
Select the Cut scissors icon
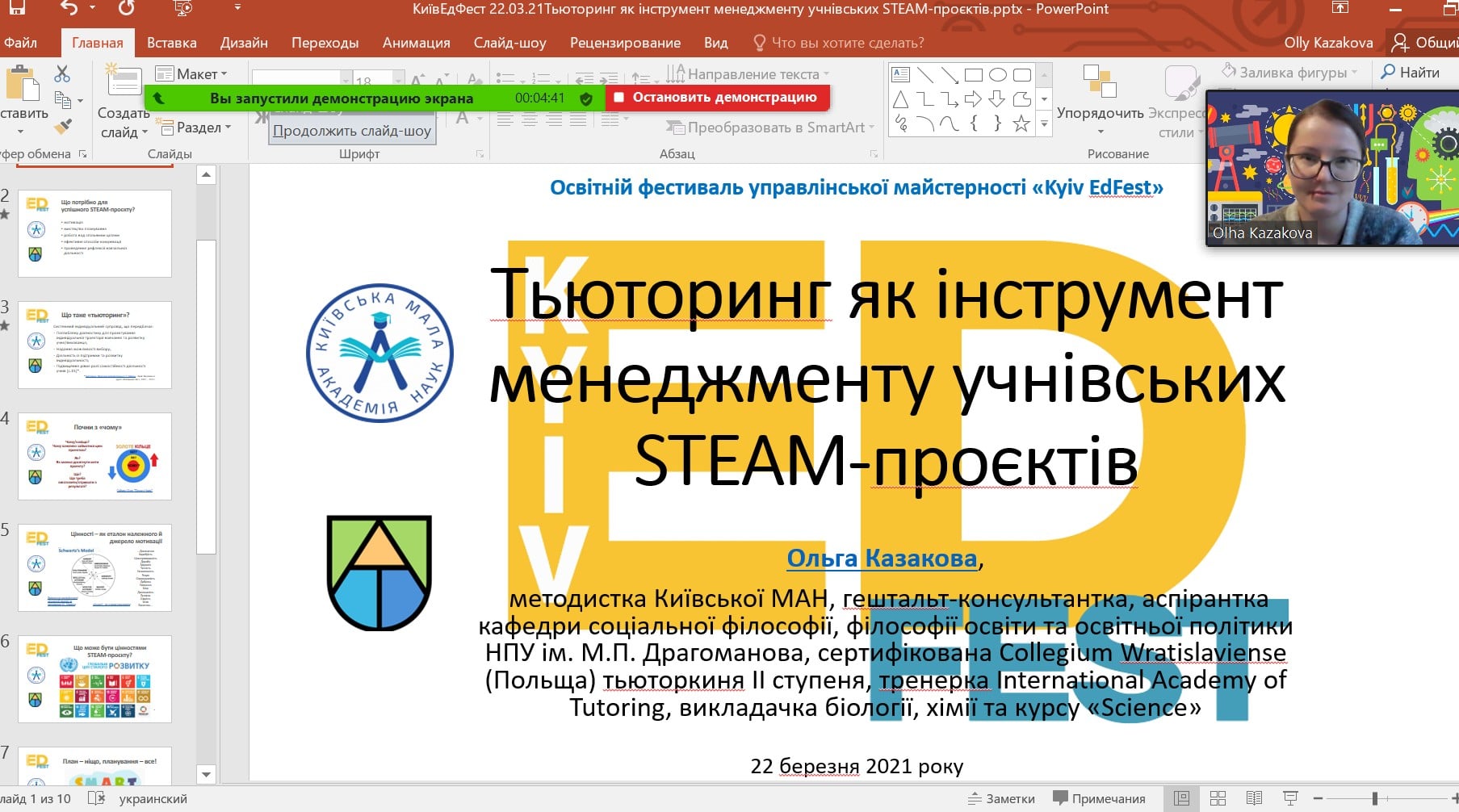tap(62, 73)
